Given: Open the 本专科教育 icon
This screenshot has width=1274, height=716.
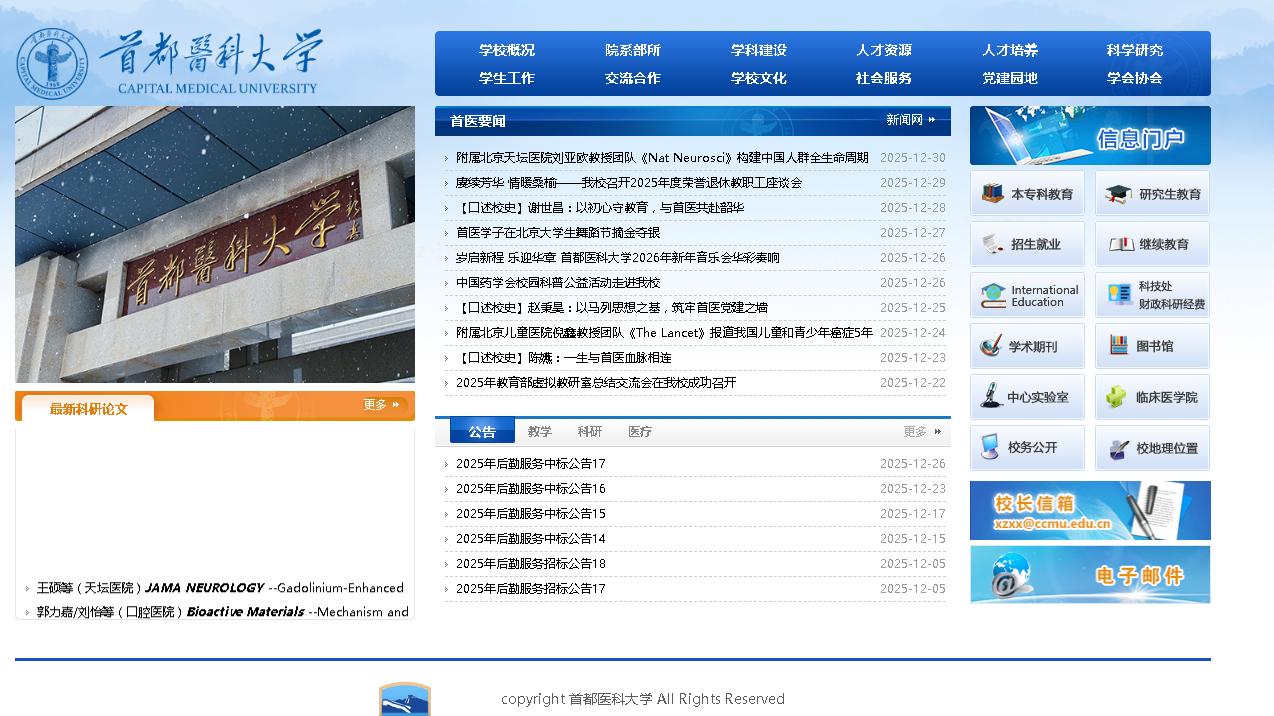Looking at the screenshot, I should [1027, 192].
